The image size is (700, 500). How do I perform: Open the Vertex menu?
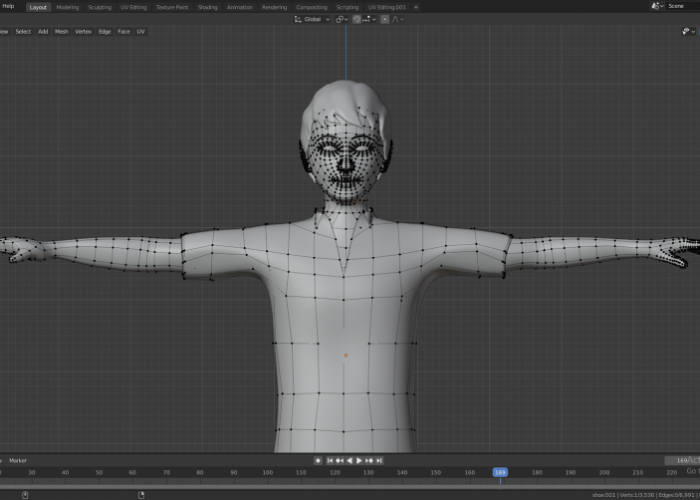point(83,31)
